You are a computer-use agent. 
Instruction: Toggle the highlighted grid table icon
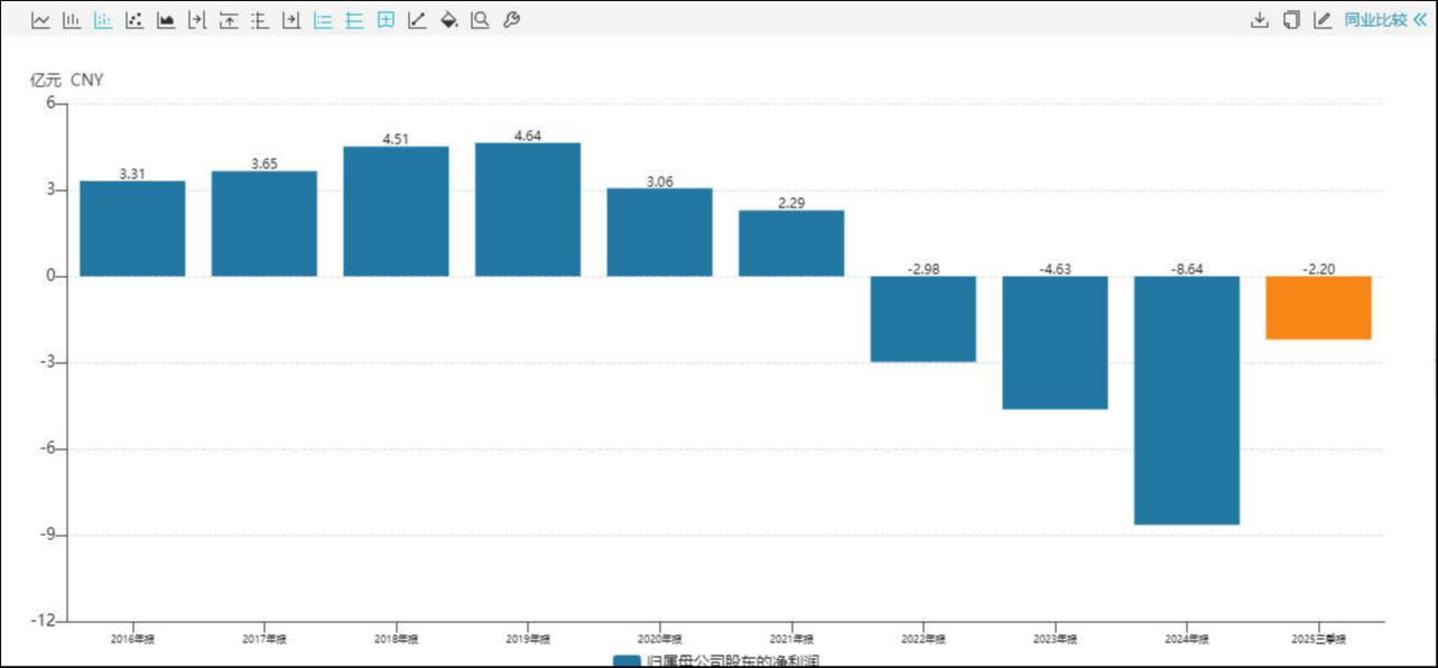point(386,20)
